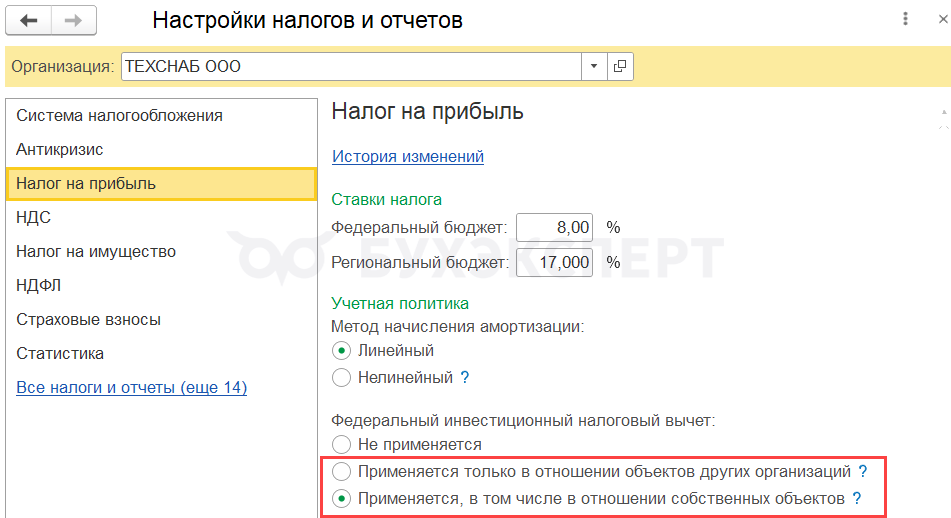The height and width of the screenshot is (518, 951).
Task: Select Не применяется for investment deduction
Action: pos(342,444)
